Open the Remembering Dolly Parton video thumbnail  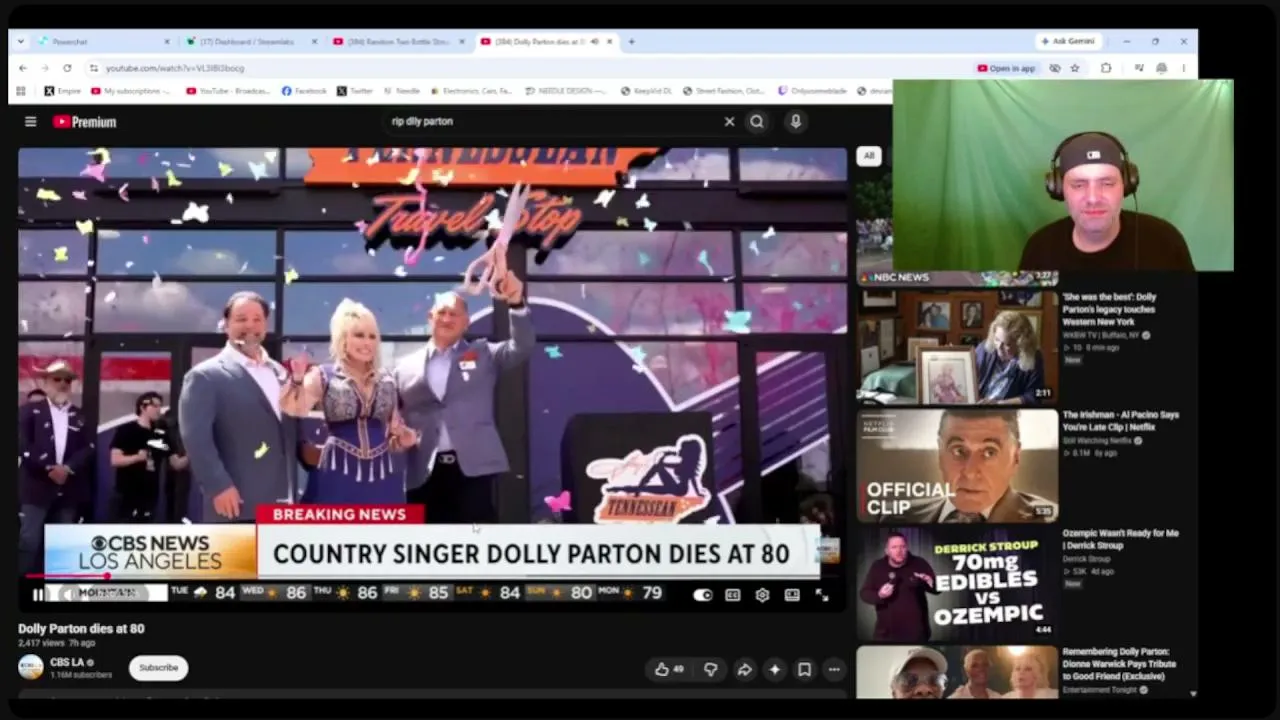[957, 672]
